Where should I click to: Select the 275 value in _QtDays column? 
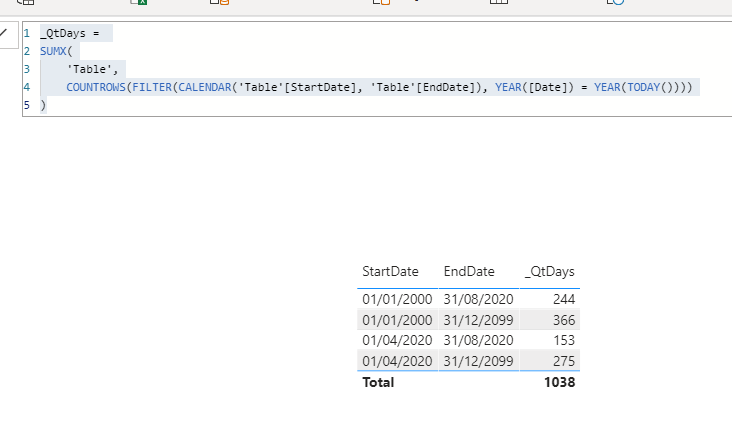[x=564, y=361]
